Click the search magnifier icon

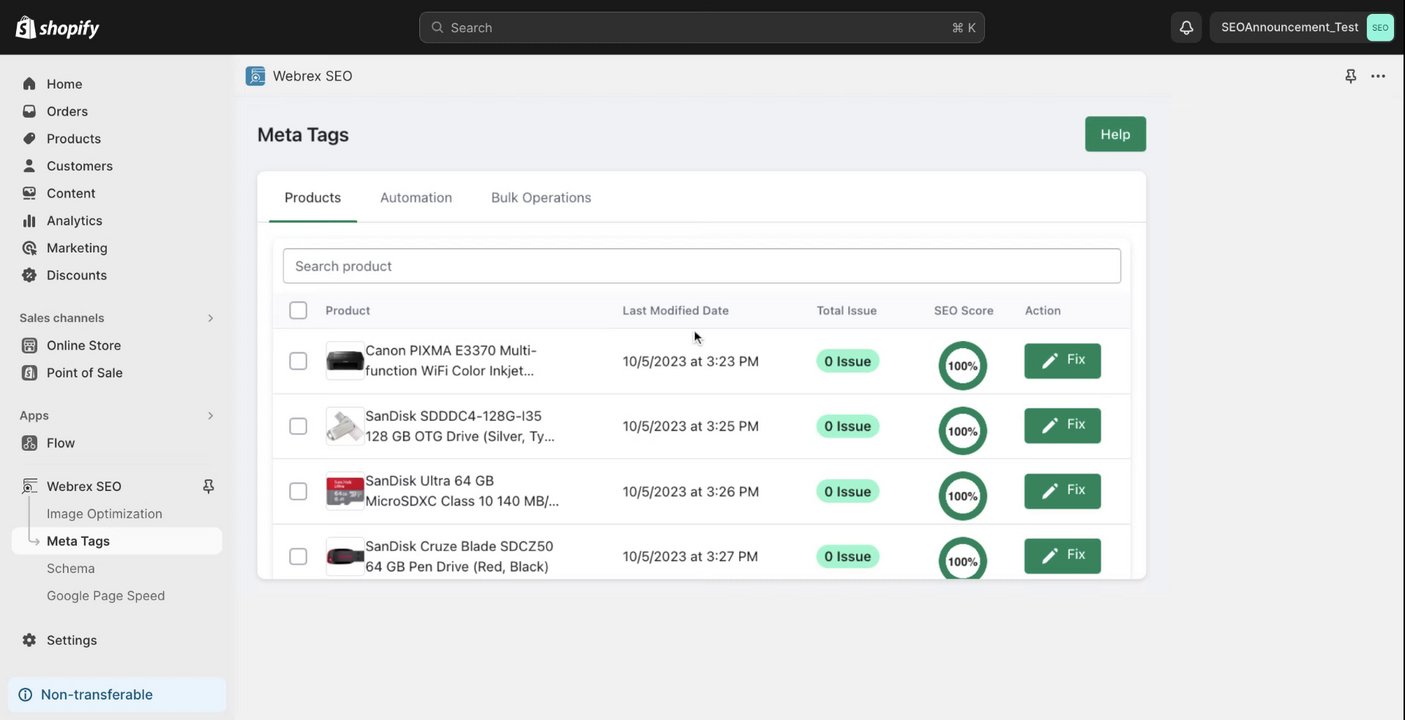coord(437,27)
